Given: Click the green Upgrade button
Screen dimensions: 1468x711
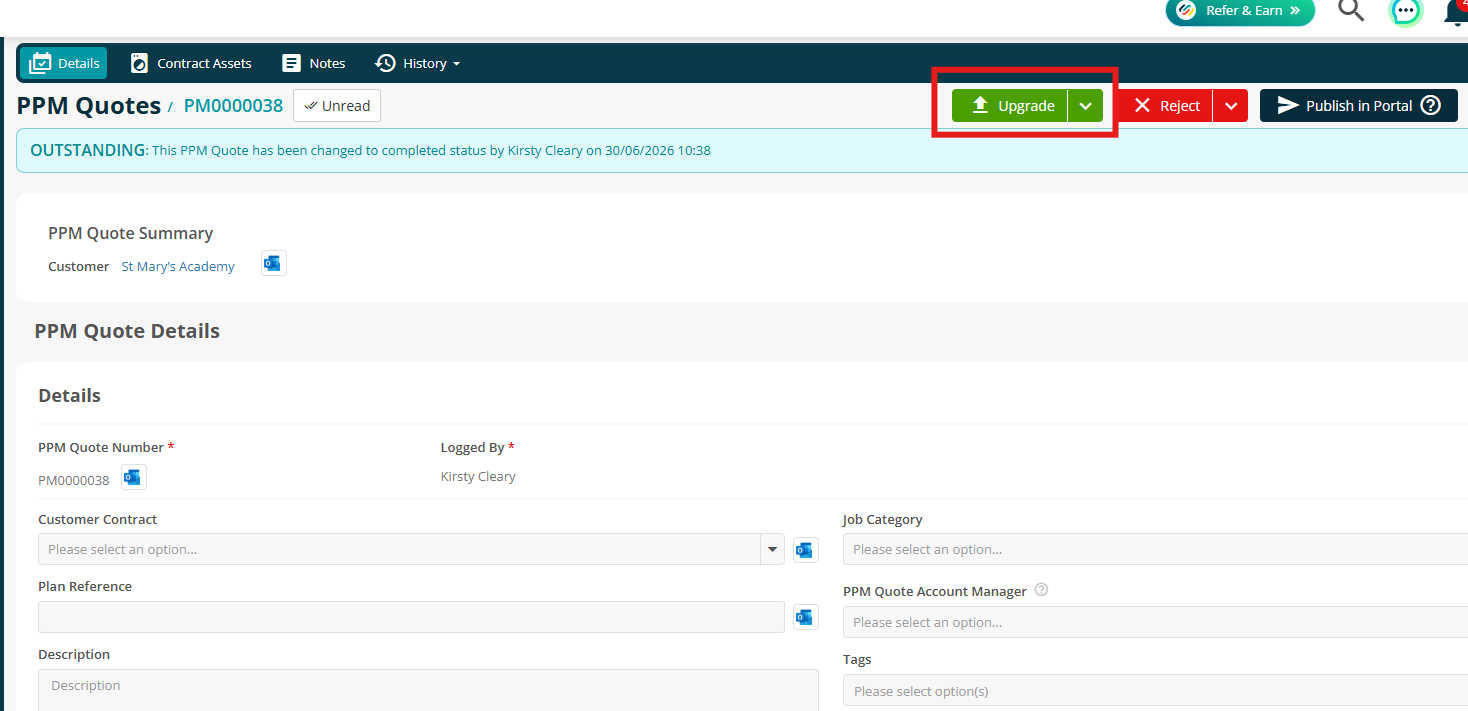Looking at the screenshot, I should point(1010,106).
